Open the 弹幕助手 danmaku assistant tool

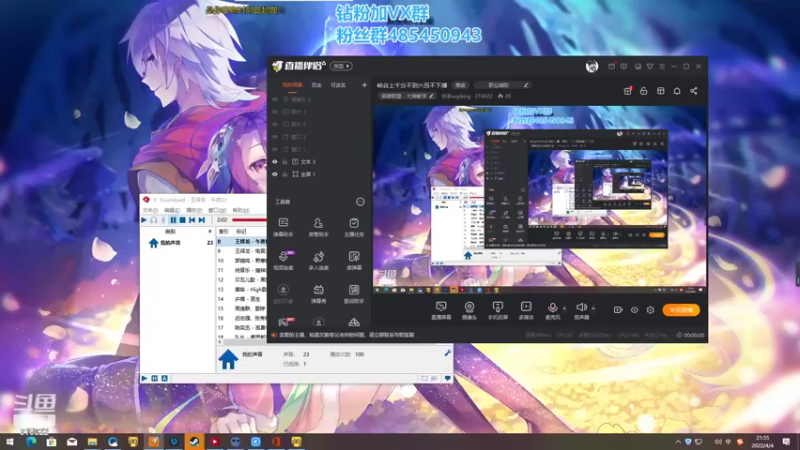pos(283,227)
